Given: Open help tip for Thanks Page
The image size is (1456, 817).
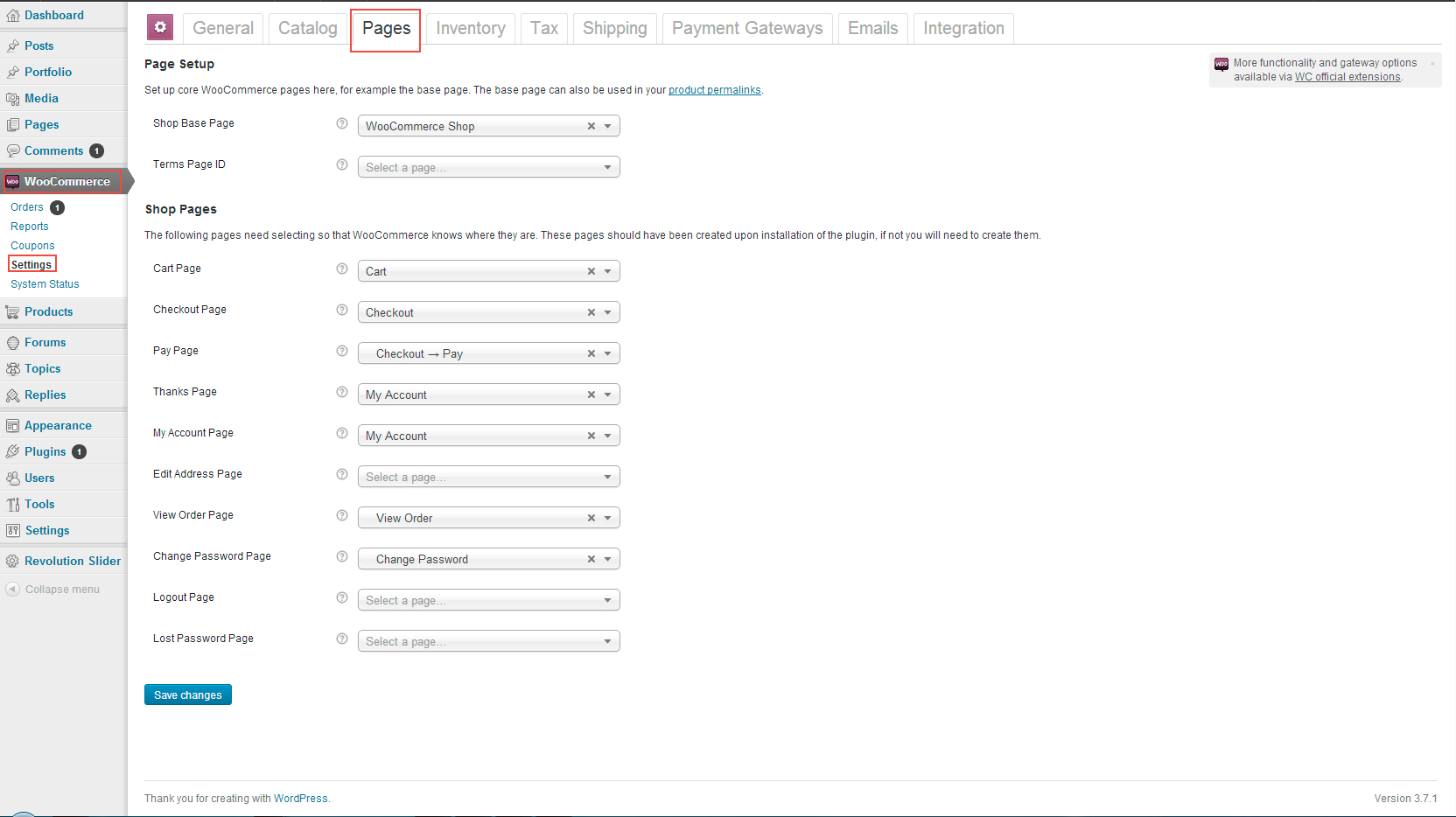Looking at the screenshot, I should tap(342, 392).
